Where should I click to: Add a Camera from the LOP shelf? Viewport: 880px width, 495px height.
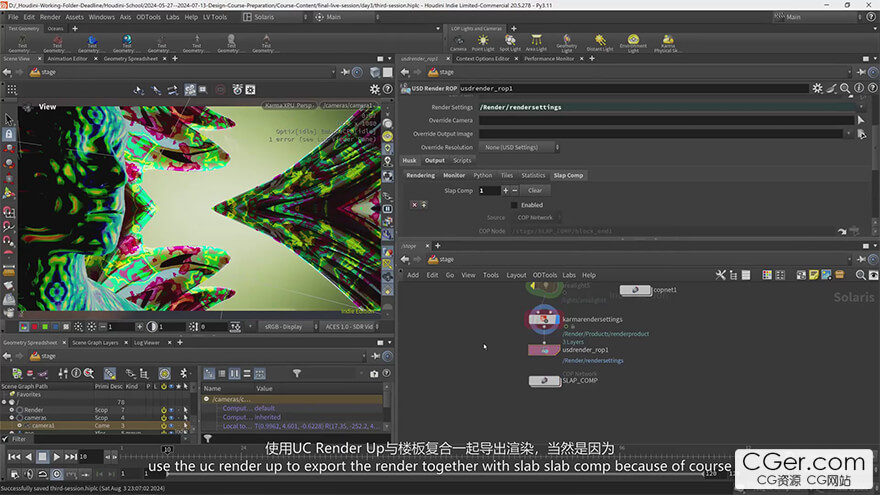point(458,43)
